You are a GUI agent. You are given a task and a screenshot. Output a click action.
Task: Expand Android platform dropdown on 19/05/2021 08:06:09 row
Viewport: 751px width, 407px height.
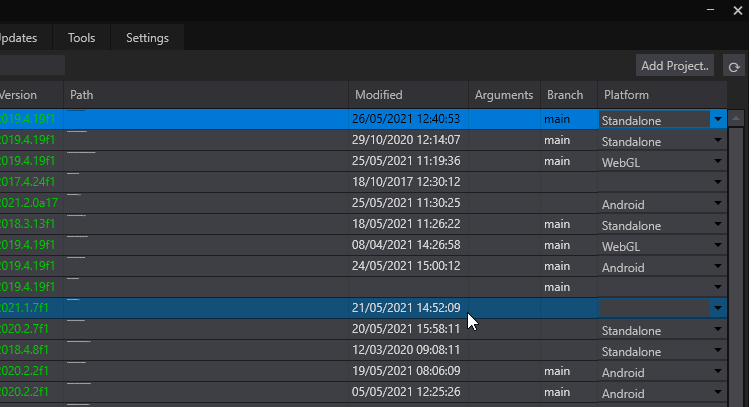pyautogui.click(x=717, y=371)
